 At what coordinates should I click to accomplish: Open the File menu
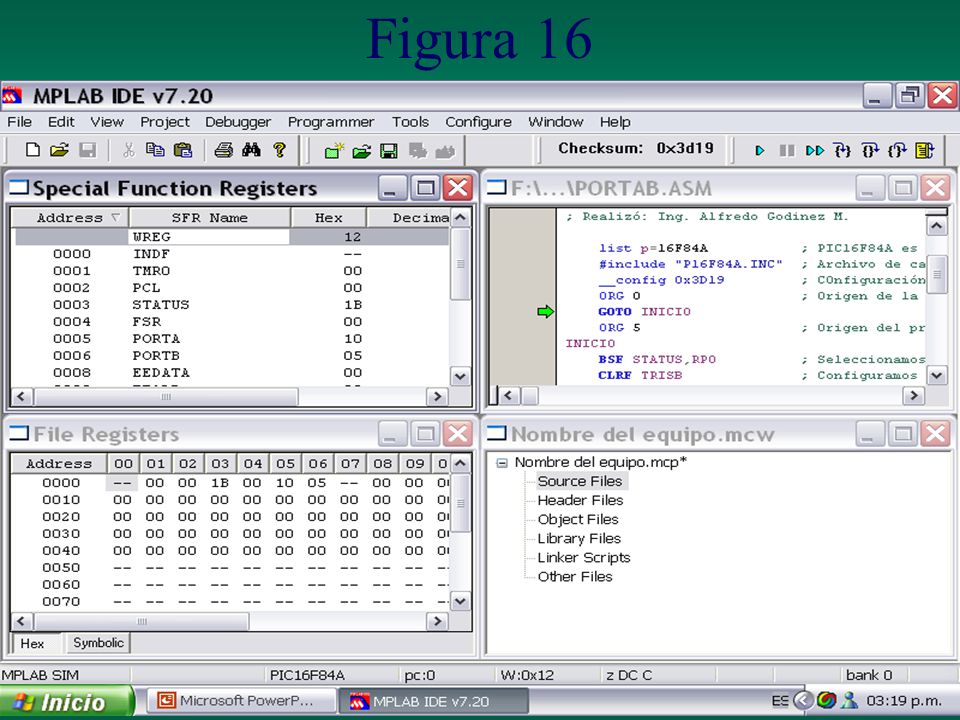(x=19, y=122)
